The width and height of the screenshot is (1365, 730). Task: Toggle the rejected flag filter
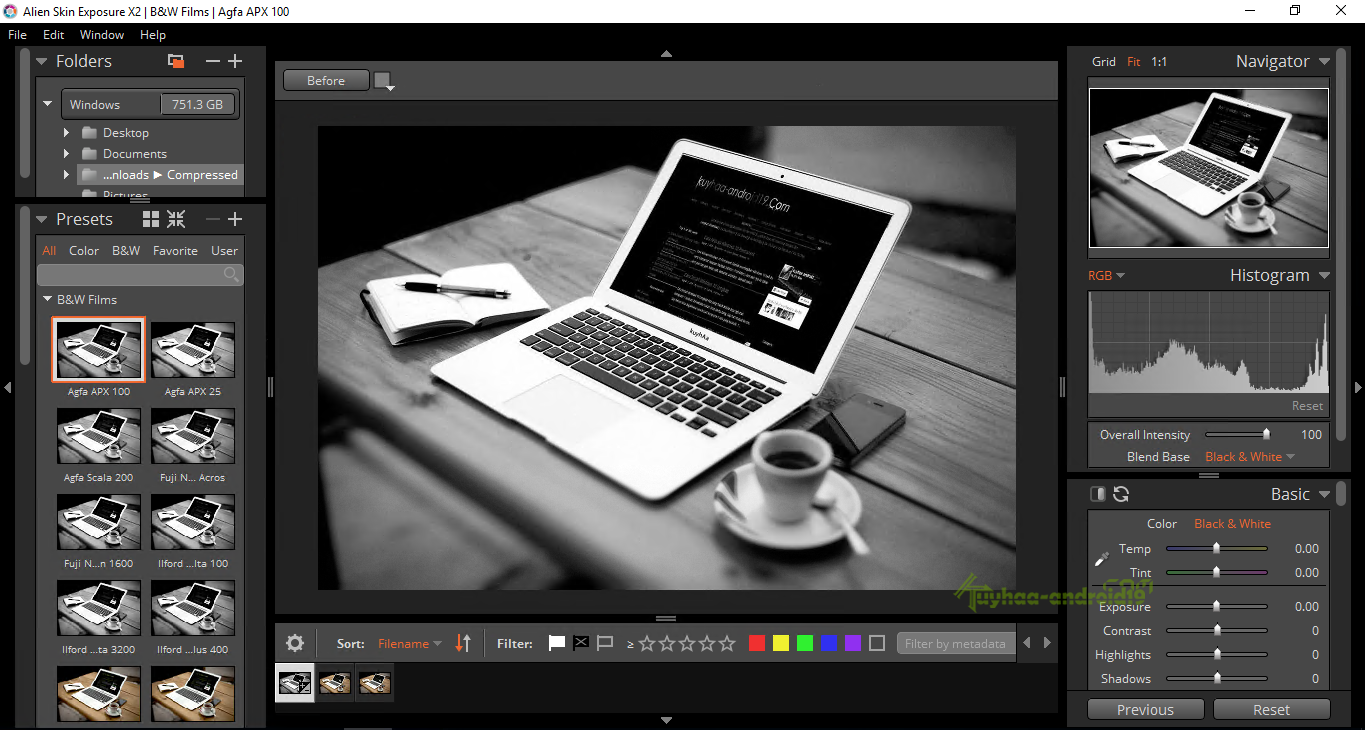pyautogui.click(x=581, y=643)
